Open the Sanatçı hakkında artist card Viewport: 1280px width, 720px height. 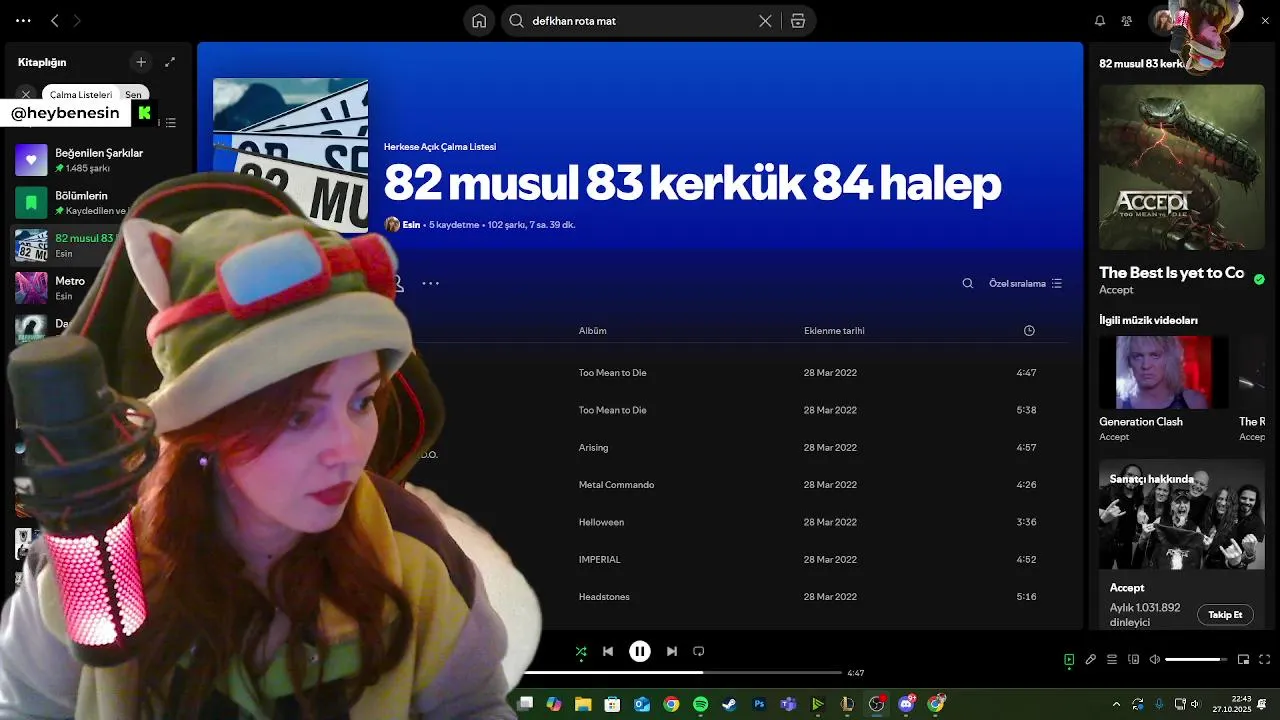point(1181,545)
